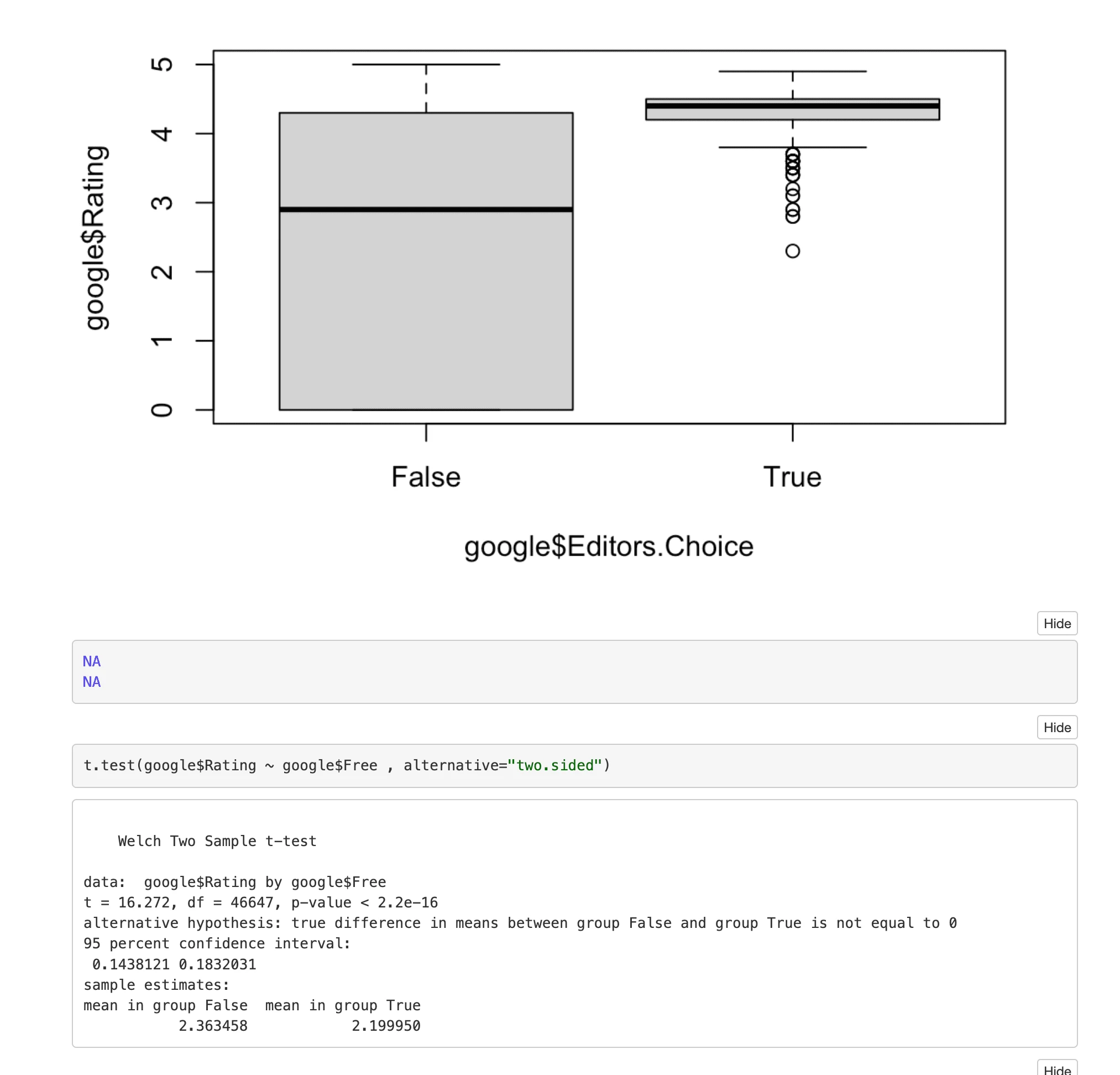The image size is (1120, 1075).
Task: Click the google$Rating y-axis title
Action: pyautogui.click(x=95, y=238)
